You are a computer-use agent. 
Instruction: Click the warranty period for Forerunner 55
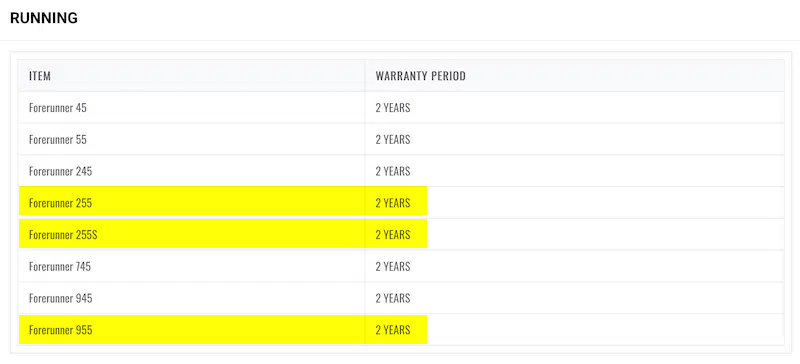tap(393, 139)
